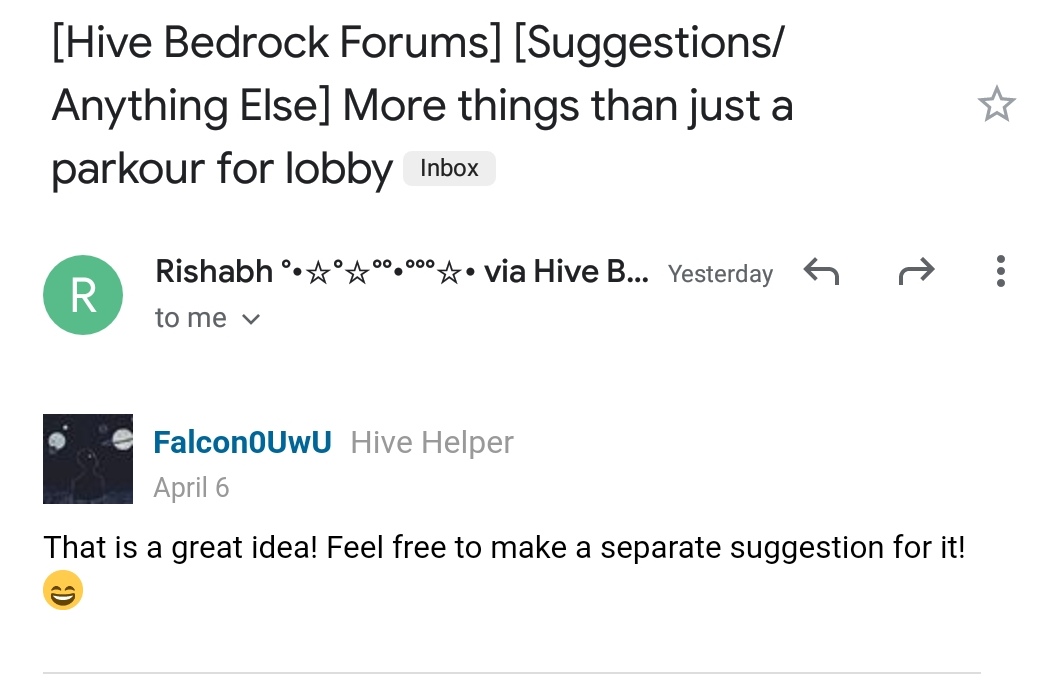This screenshot has height=686, width=1045.
Task: Click the 'via Hive B...' sender text
Action: 566,271
